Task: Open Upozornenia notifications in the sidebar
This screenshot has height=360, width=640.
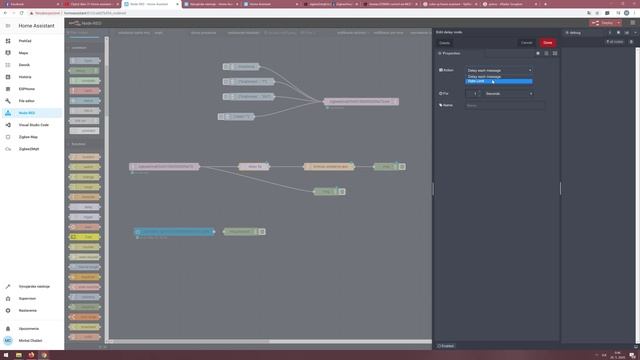Action: tap(32, 329)
